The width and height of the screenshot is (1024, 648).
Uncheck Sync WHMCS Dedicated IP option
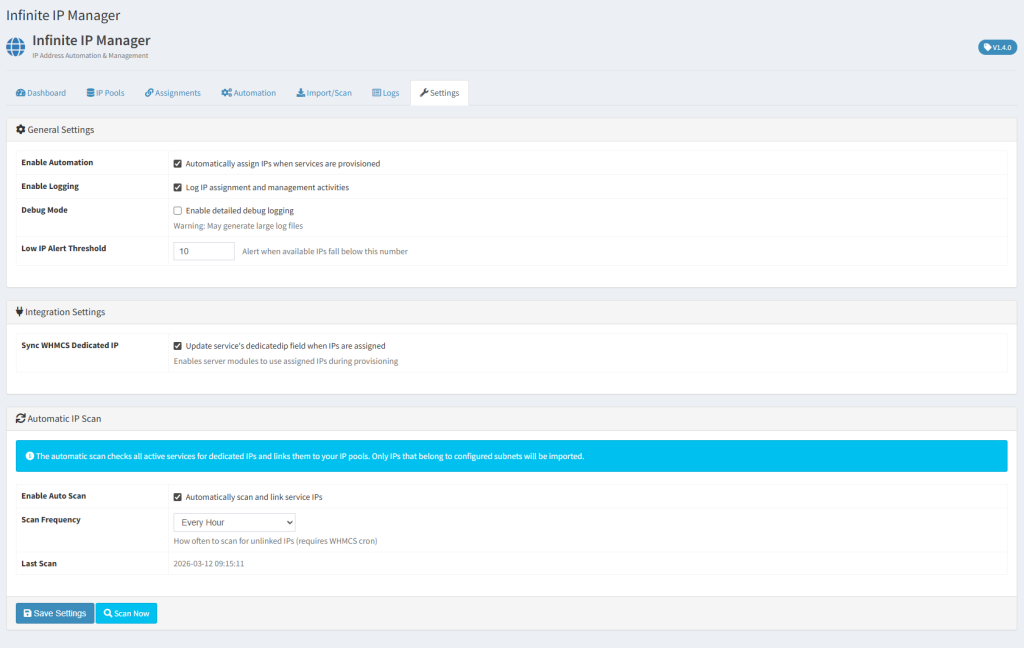[177, 346]
